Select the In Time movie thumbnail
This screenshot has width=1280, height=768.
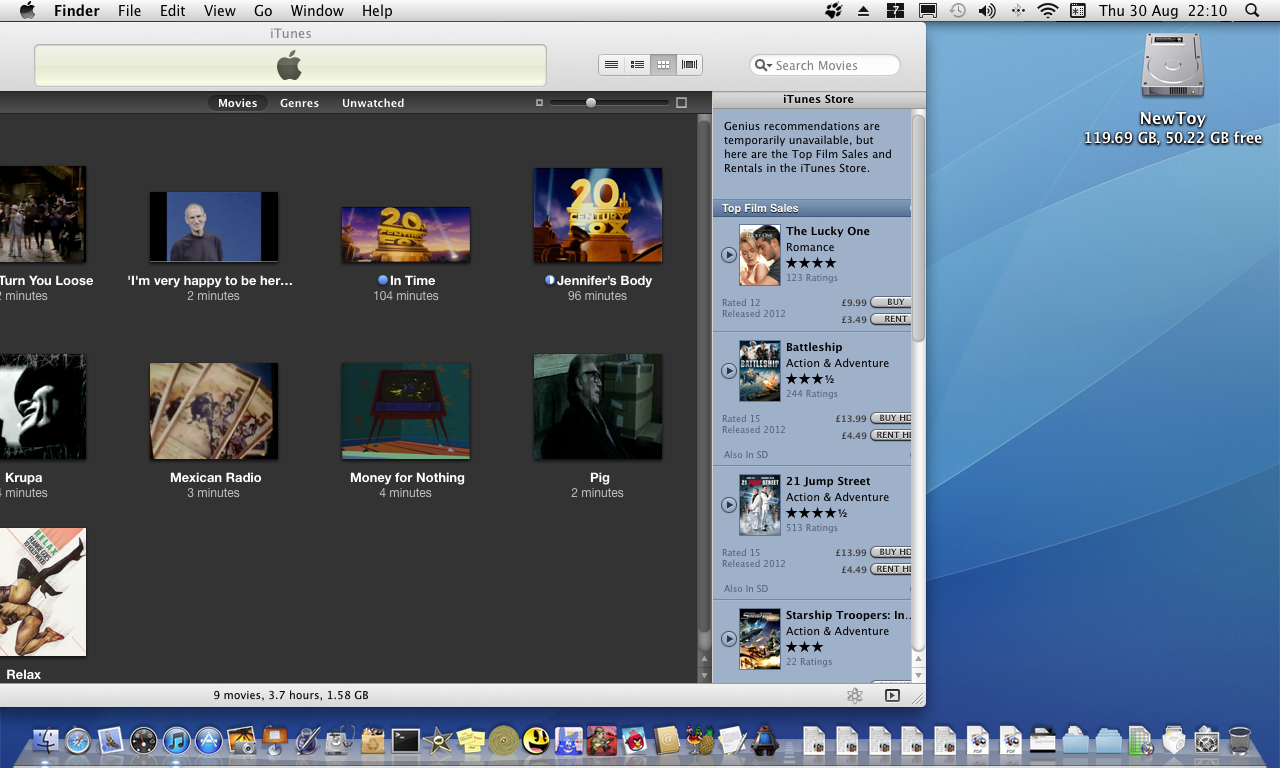point(406,235)
